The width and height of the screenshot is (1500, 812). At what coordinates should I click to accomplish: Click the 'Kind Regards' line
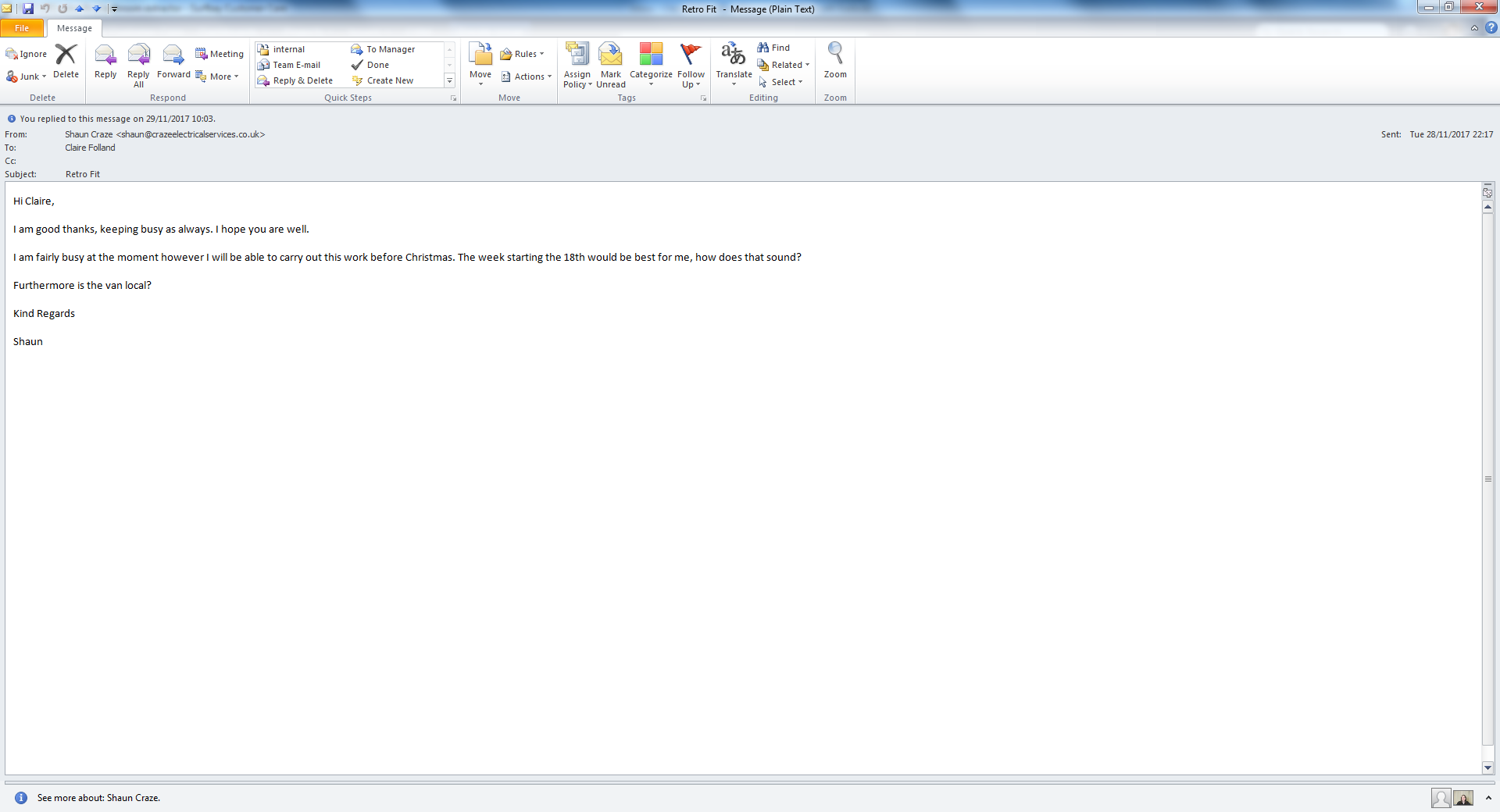[x=44, y=313]
